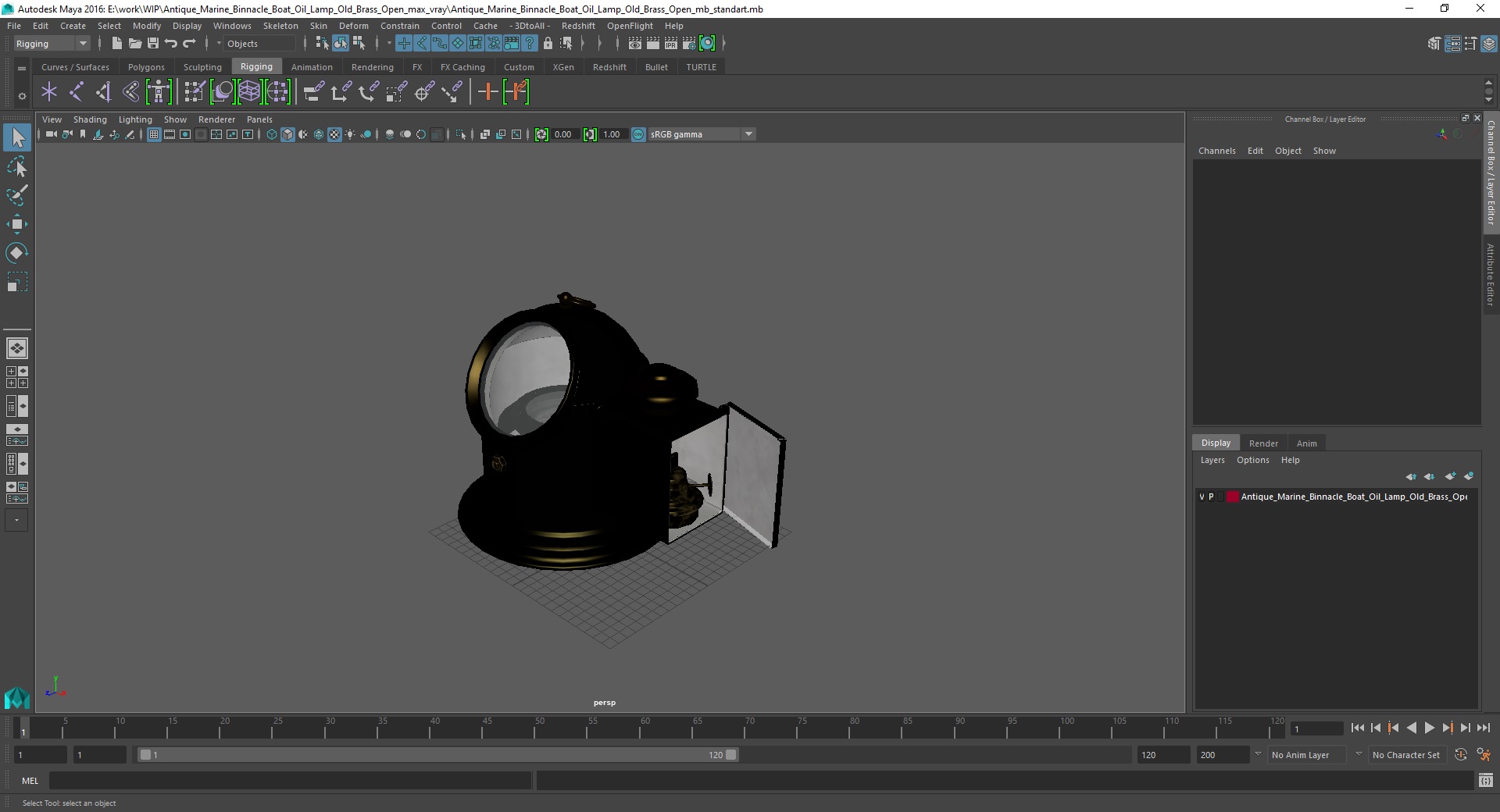Activate the Scale tool
The width and height of the screenshot is (1500, 812).
point(16,282)
